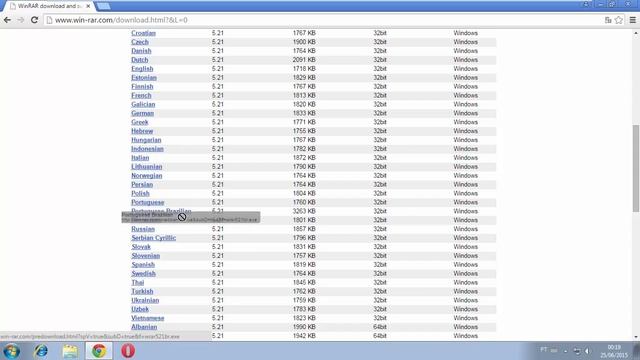Switch to Chrome in the taskbar
Screen dimensions: 640x360
(x=99, y=351)
